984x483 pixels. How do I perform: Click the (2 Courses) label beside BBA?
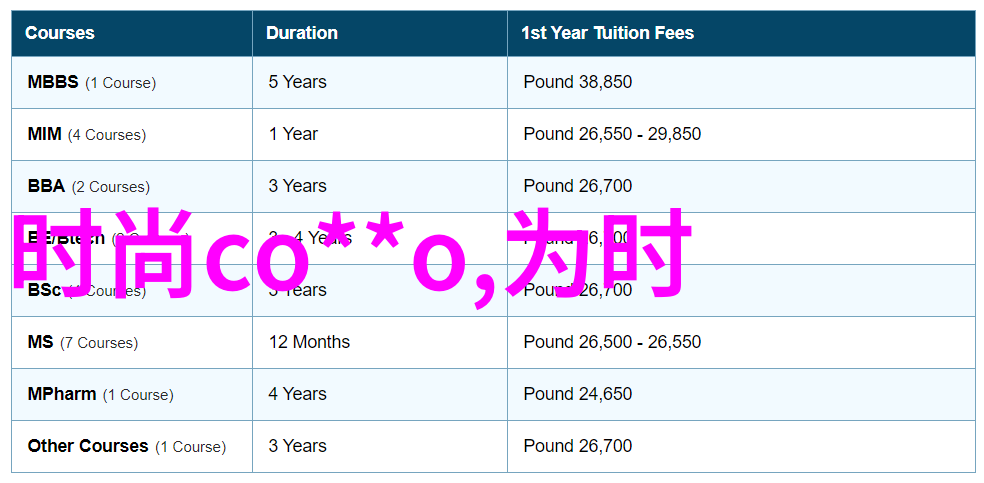110,187
